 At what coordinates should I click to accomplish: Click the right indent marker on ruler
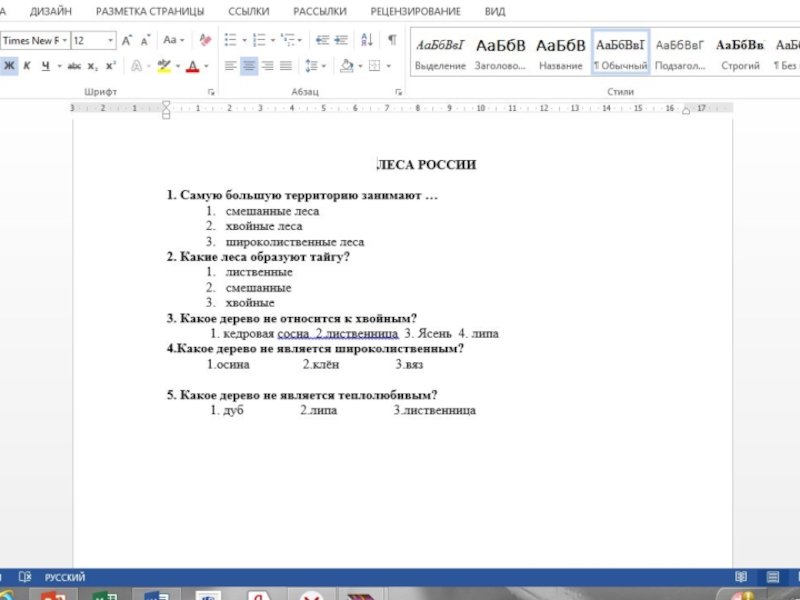686,110
